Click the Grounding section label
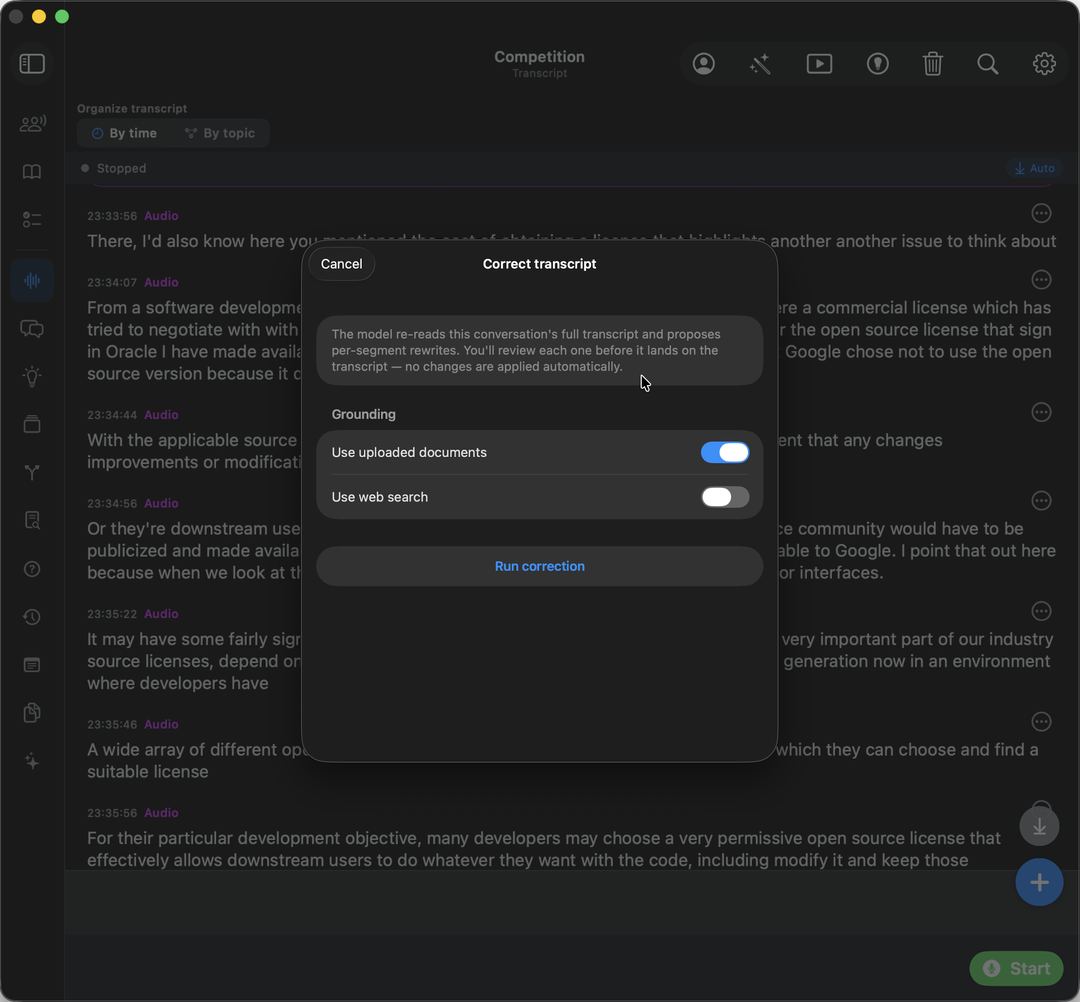This screenshot has width=1080, height=1002. point(364,414)
